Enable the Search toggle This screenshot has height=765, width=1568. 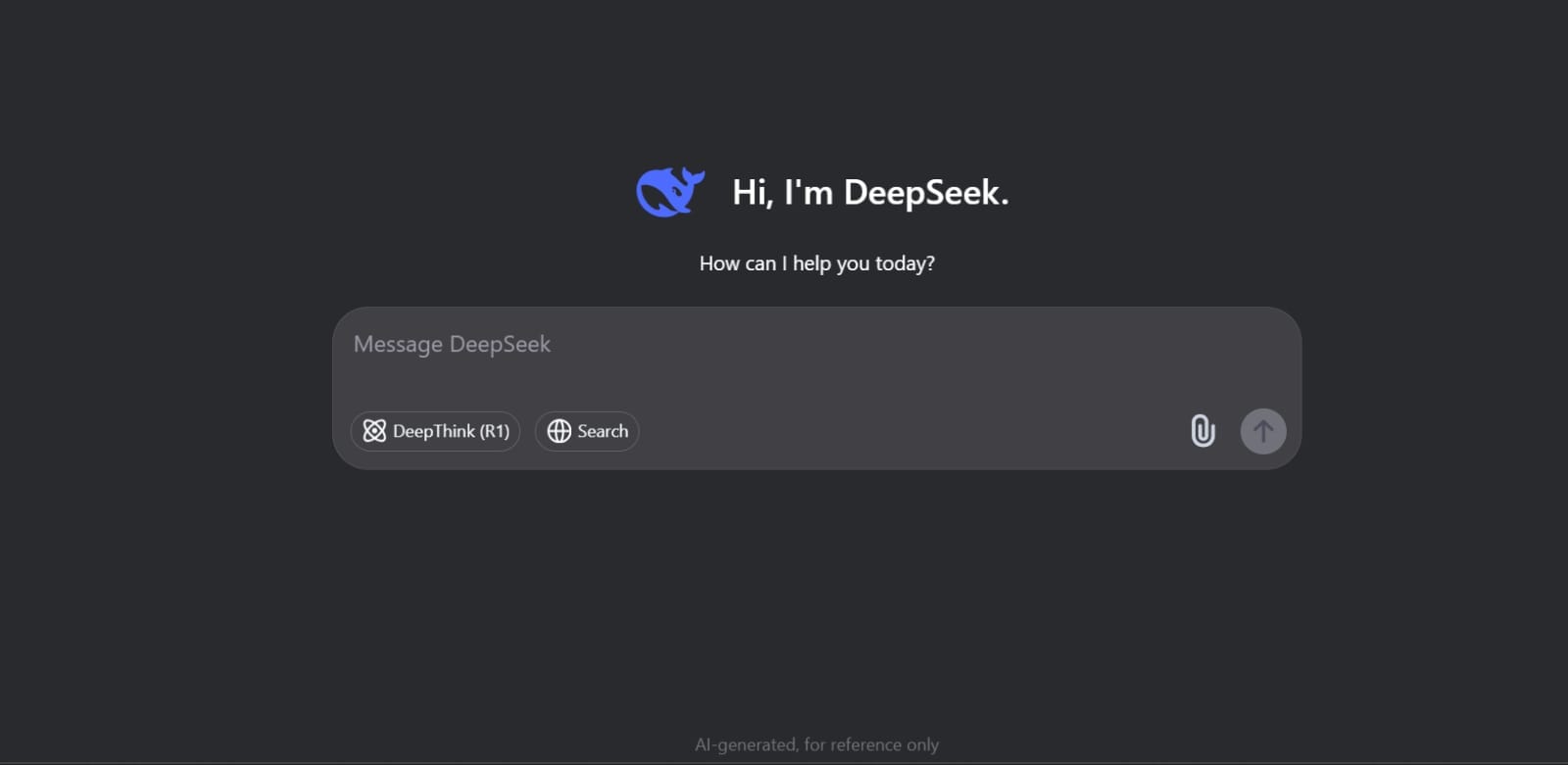pyautogui.click(x=587, y=431)
